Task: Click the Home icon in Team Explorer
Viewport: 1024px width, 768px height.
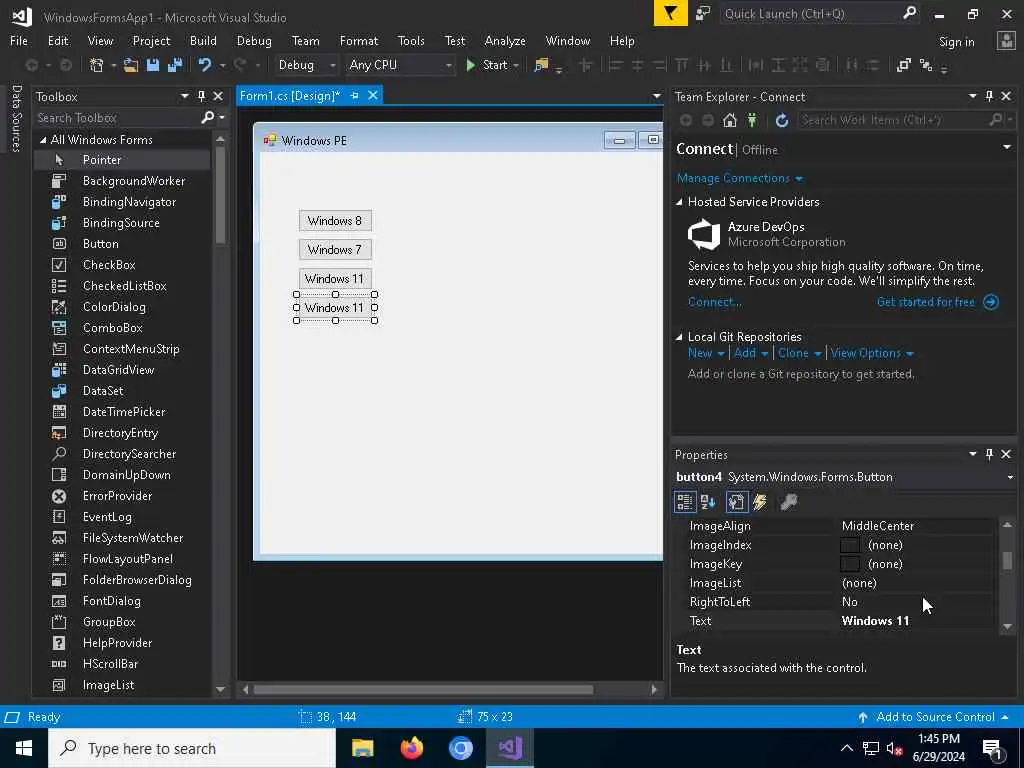Action: (x=729, y=120)
